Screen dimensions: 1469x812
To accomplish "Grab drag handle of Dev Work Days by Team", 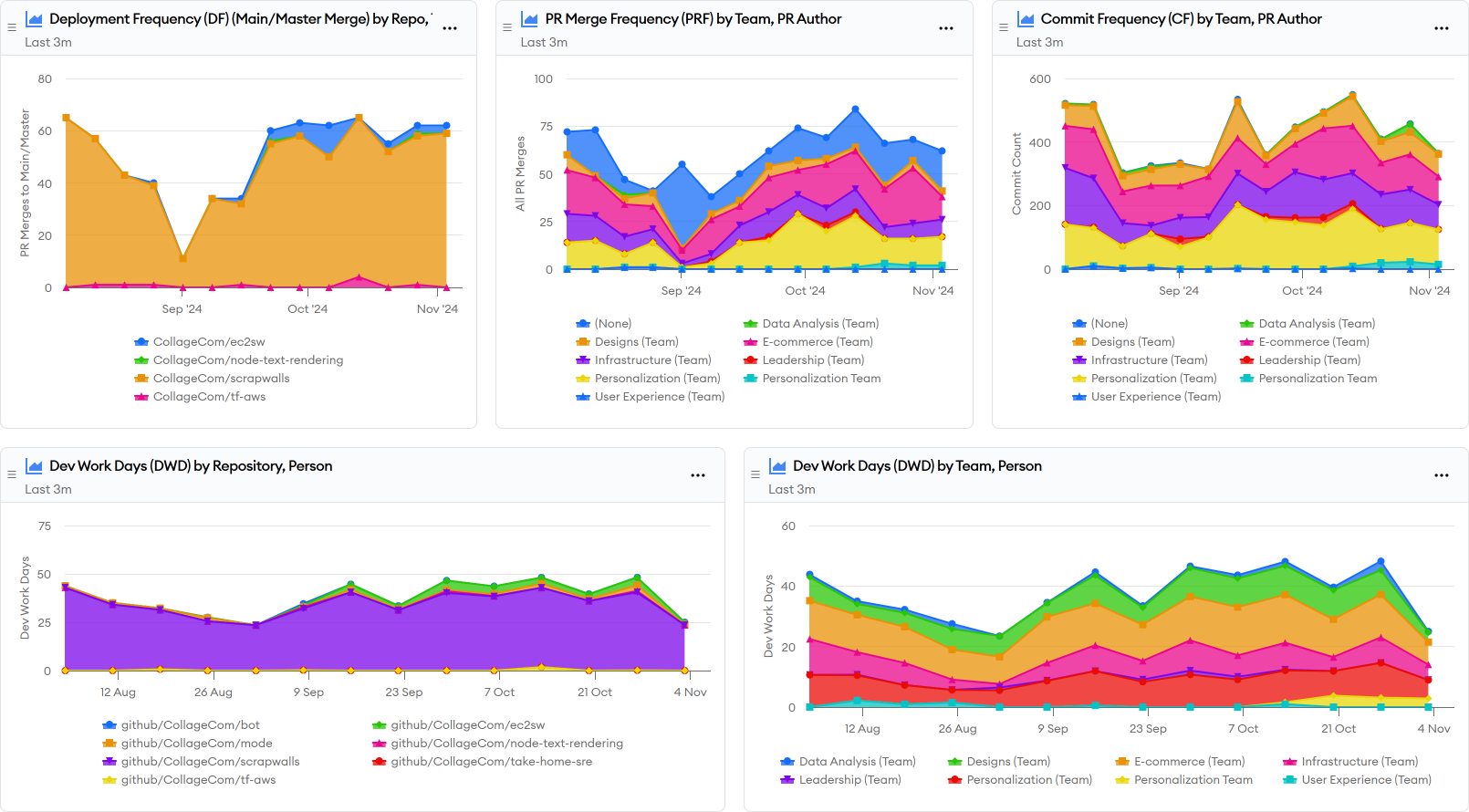I will coord(755,475).
